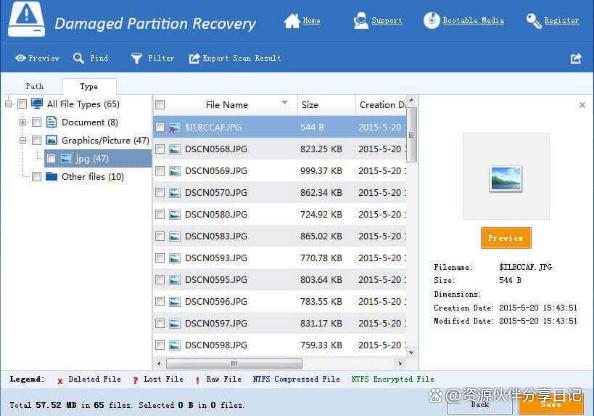The image size is (594, 416).
Task: Open Support via the agent icon
Action: coord(361,20)
